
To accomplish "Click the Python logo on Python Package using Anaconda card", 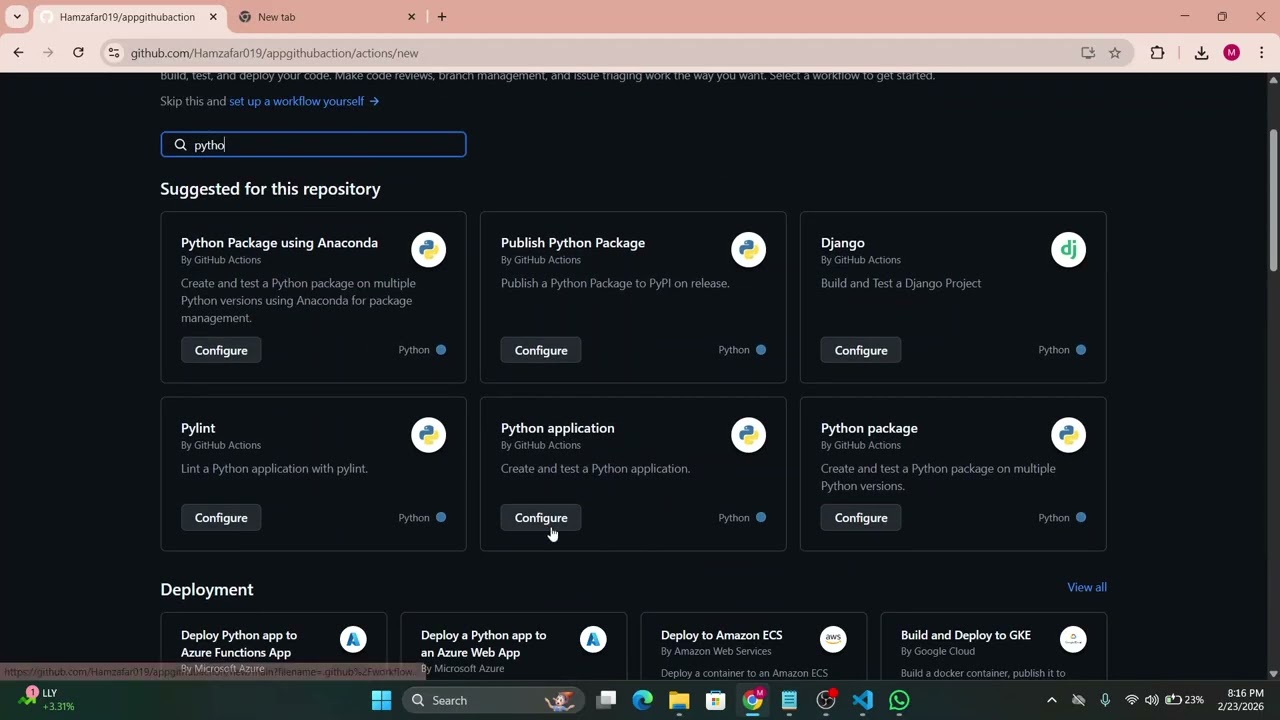I will [x=428, y=250].
